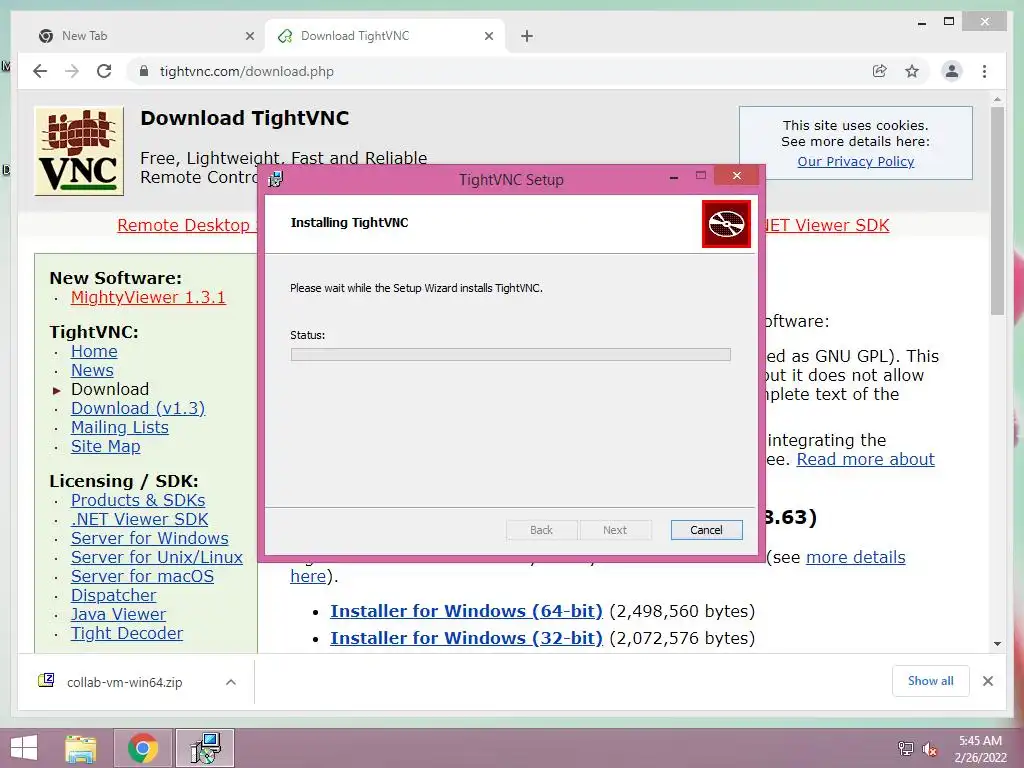The height and width of the screenshot is (768, 1024).
Task: Close the New Tab tab
Action: [249, 36]
